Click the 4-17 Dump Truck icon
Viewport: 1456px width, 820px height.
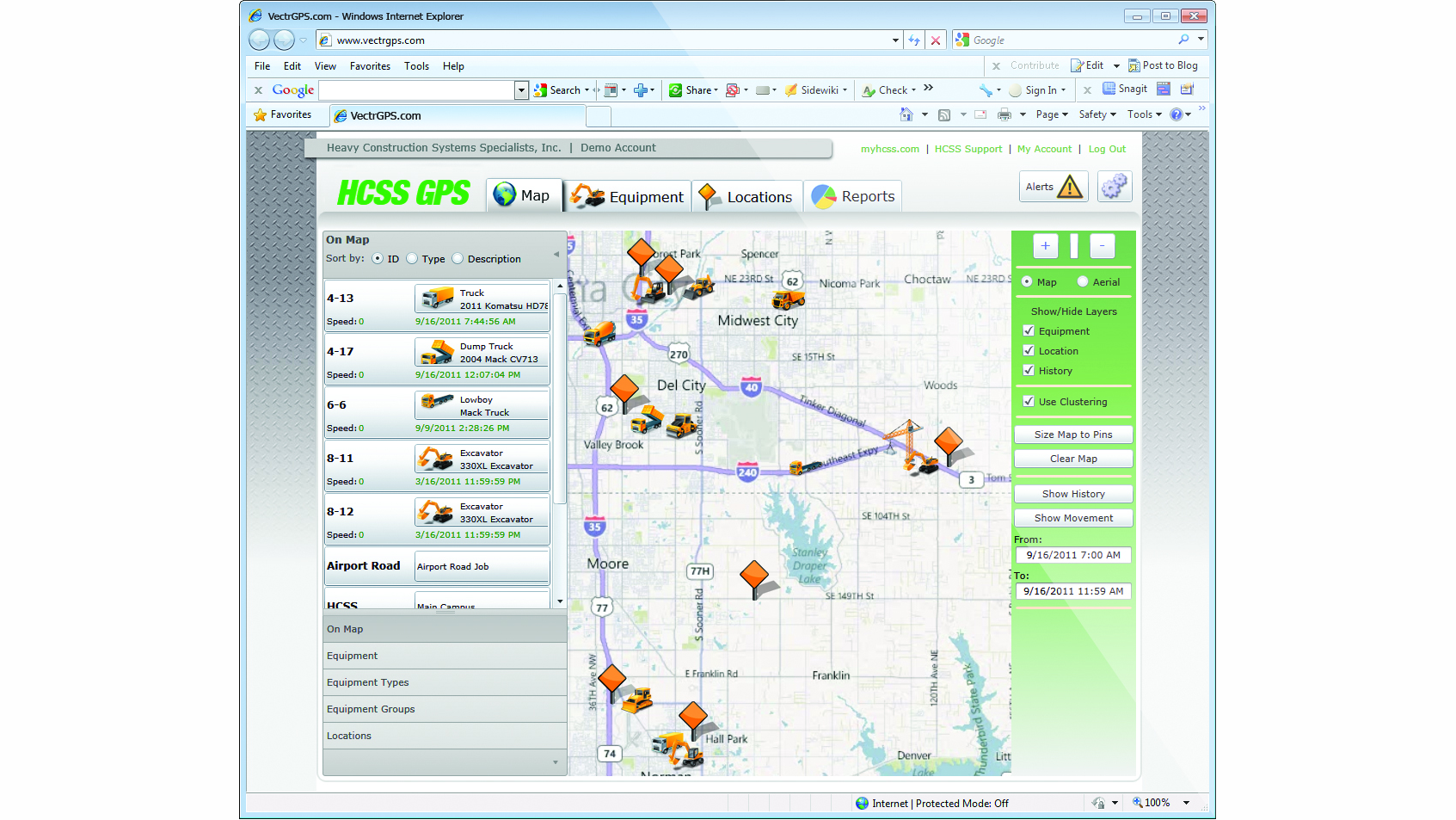point(437,352)
